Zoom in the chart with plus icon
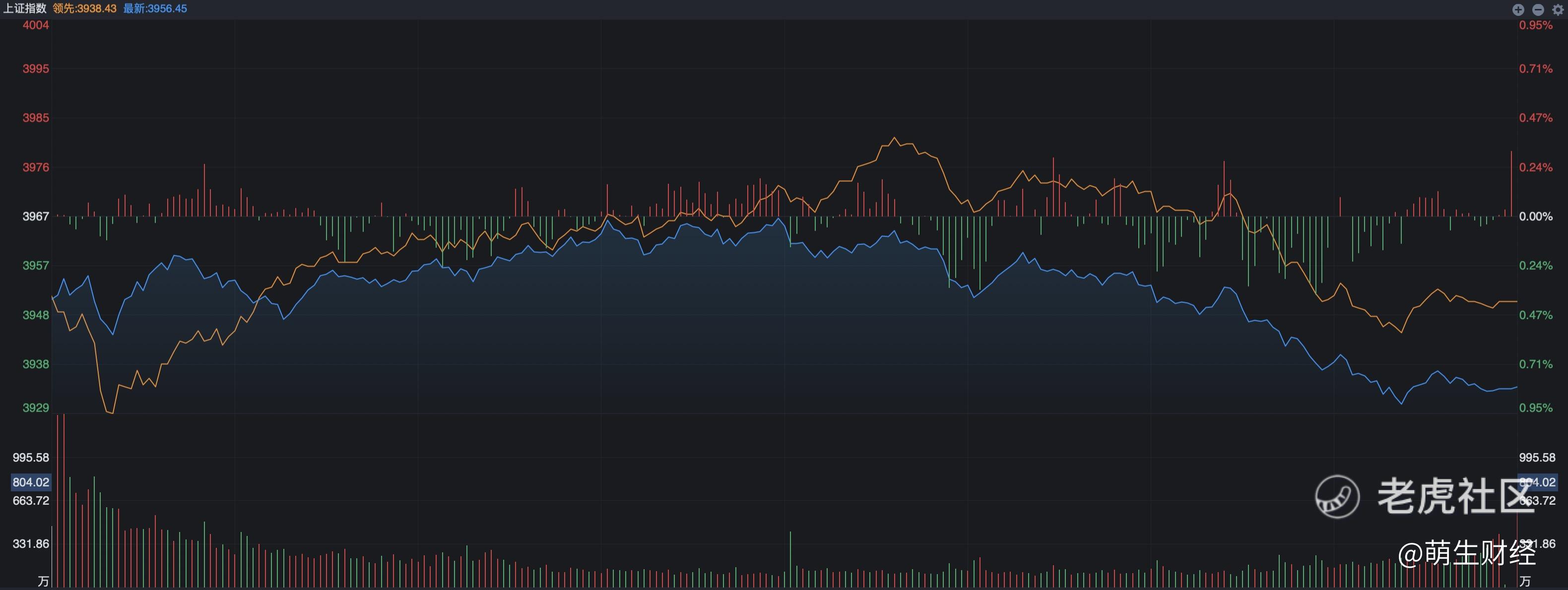This screenshot has height=590, width=1568. pyautogui.click(x=1518, y=9)
